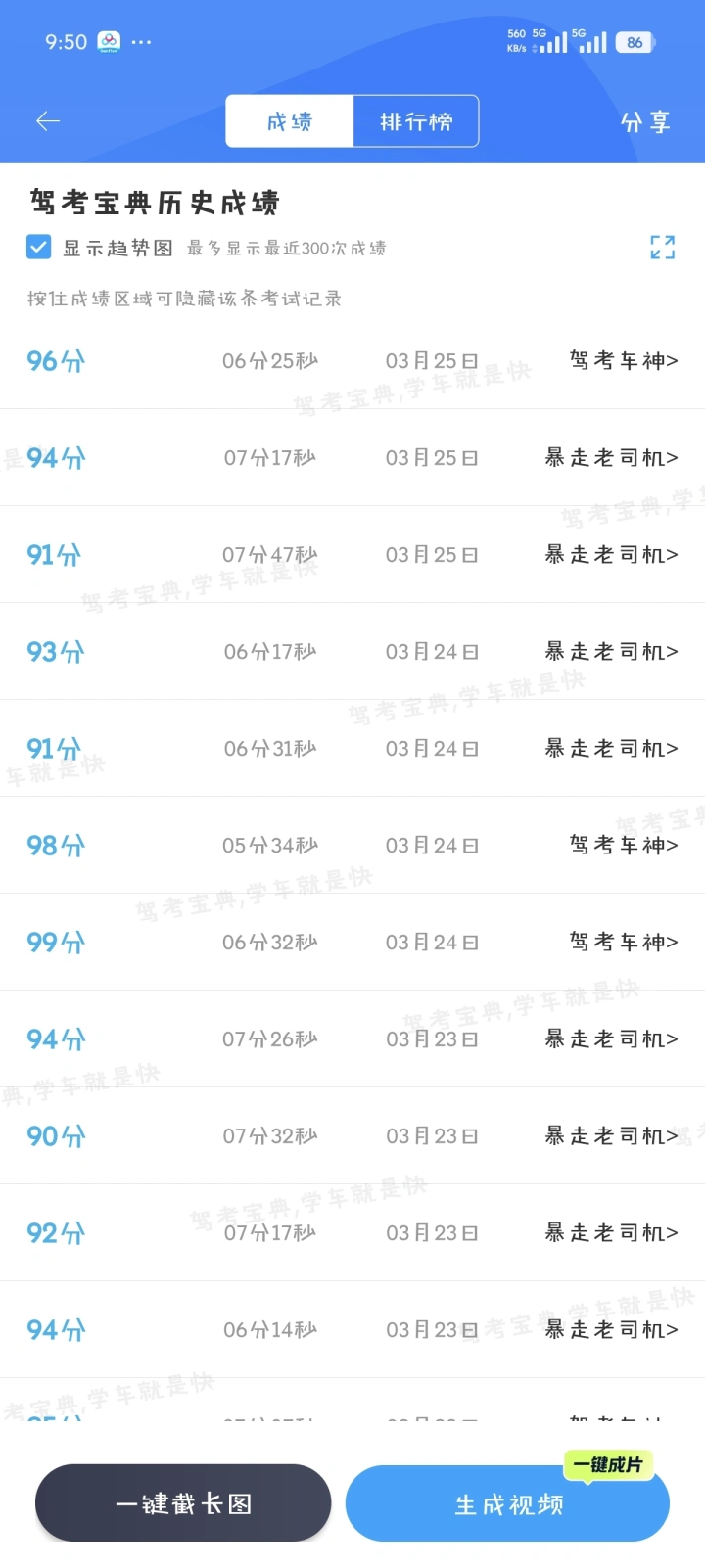Tap the 一键成片 badge

607,1465
